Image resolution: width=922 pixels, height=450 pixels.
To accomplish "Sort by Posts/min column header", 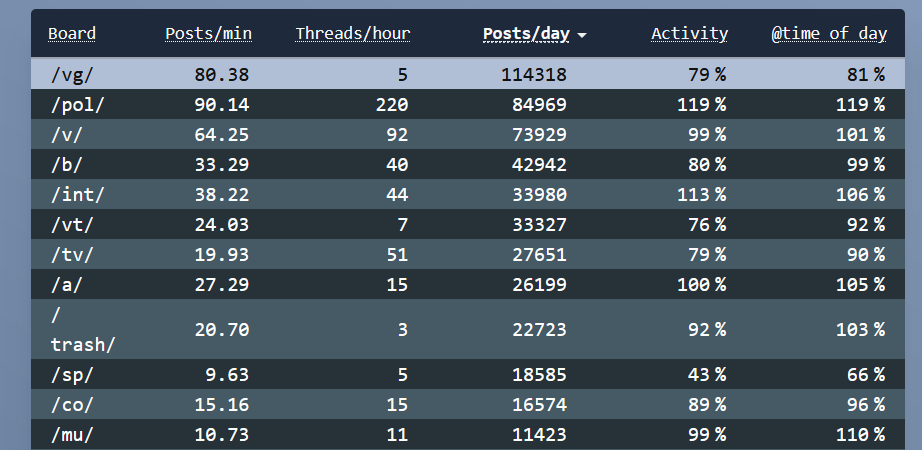I will click(x=208, y=34).
